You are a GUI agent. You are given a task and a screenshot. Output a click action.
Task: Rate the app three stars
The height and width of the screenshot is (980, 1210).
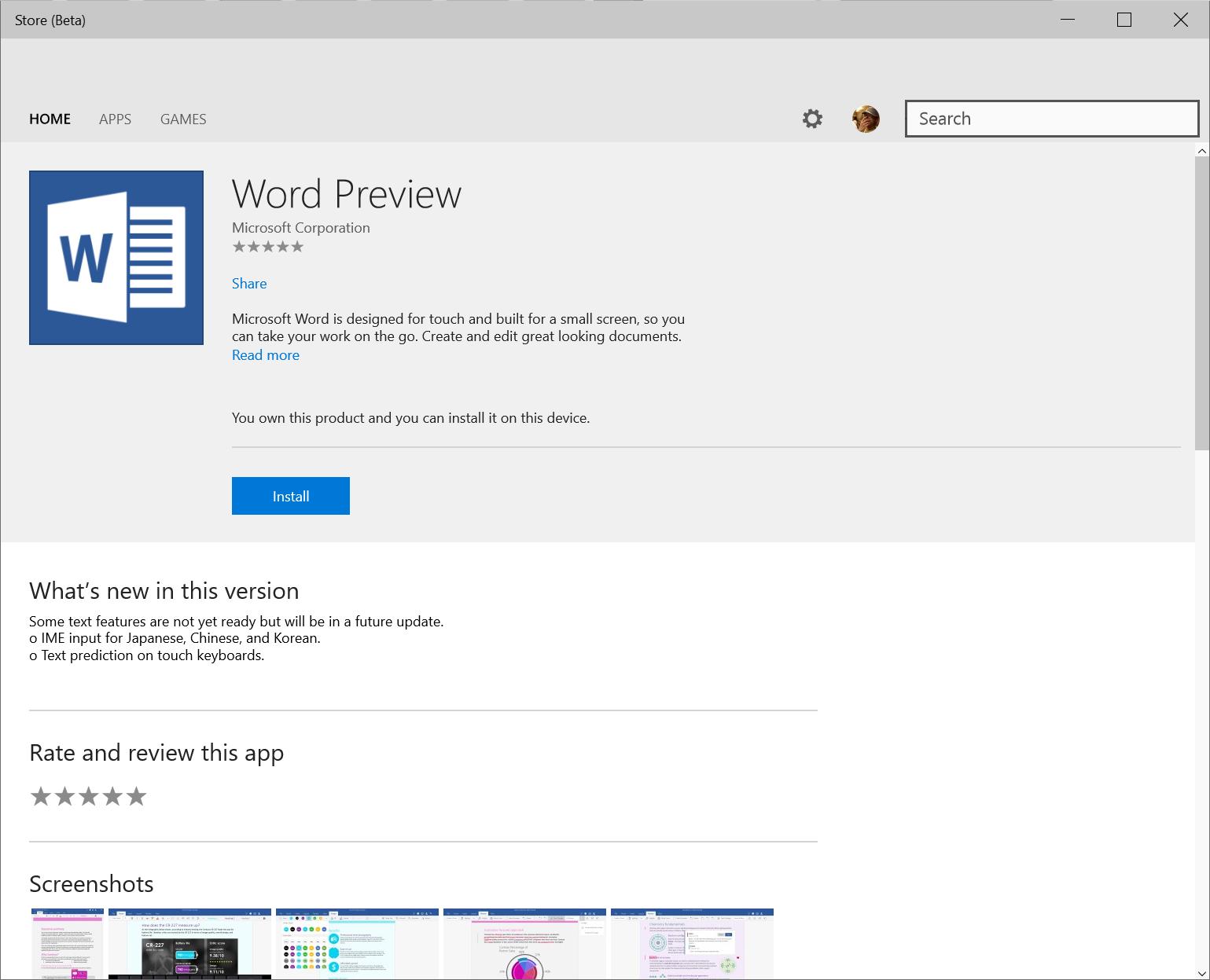(x=88, y=797)
